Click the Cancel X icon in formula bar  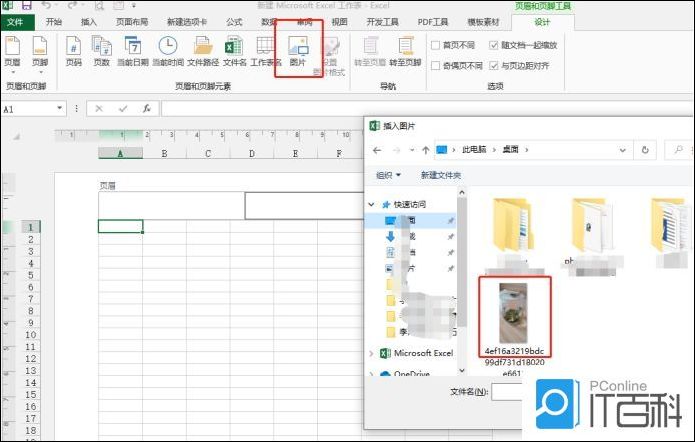99,109
